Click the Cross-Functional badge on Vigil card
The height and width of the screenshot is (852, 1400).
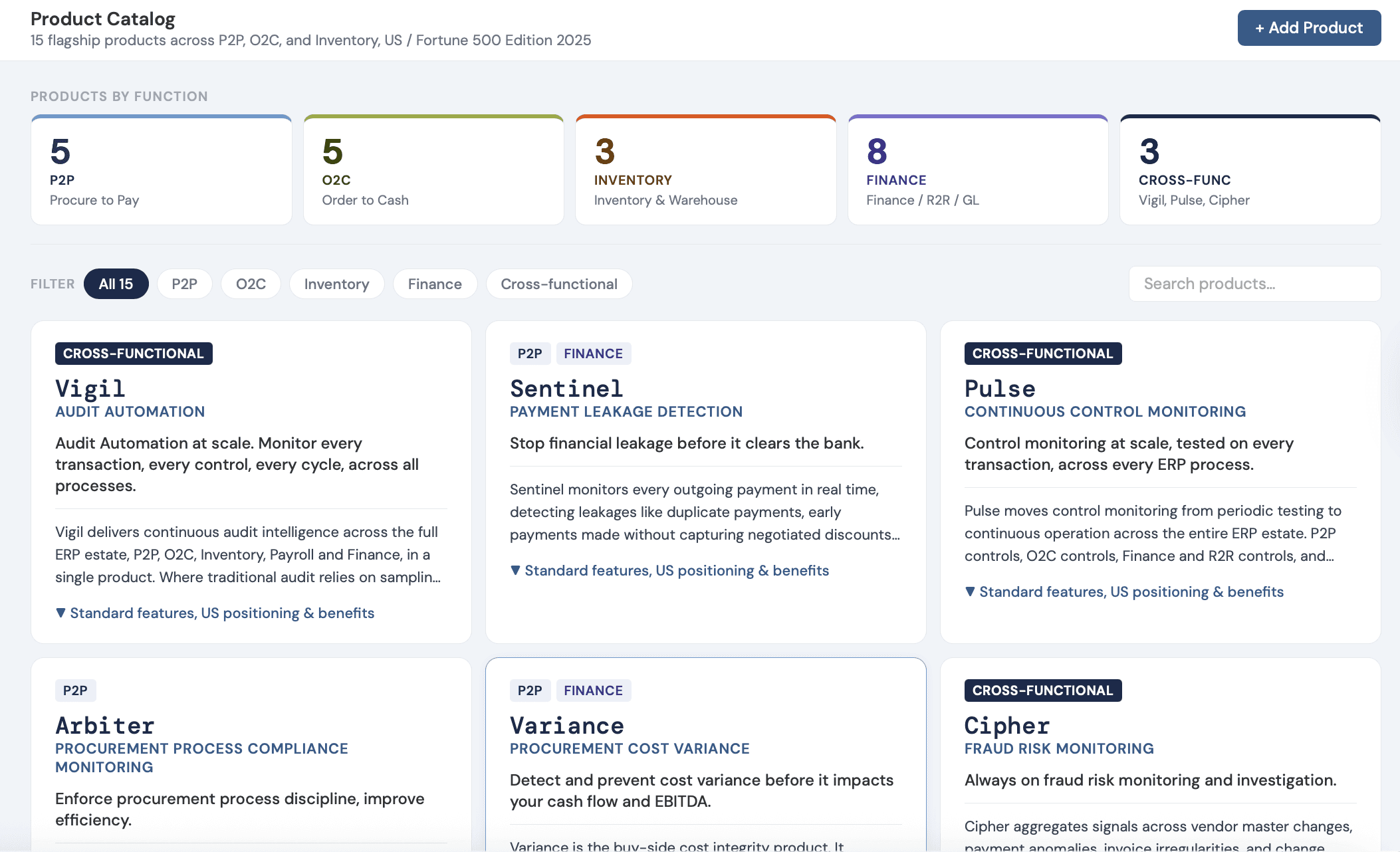tap(134, 354)
